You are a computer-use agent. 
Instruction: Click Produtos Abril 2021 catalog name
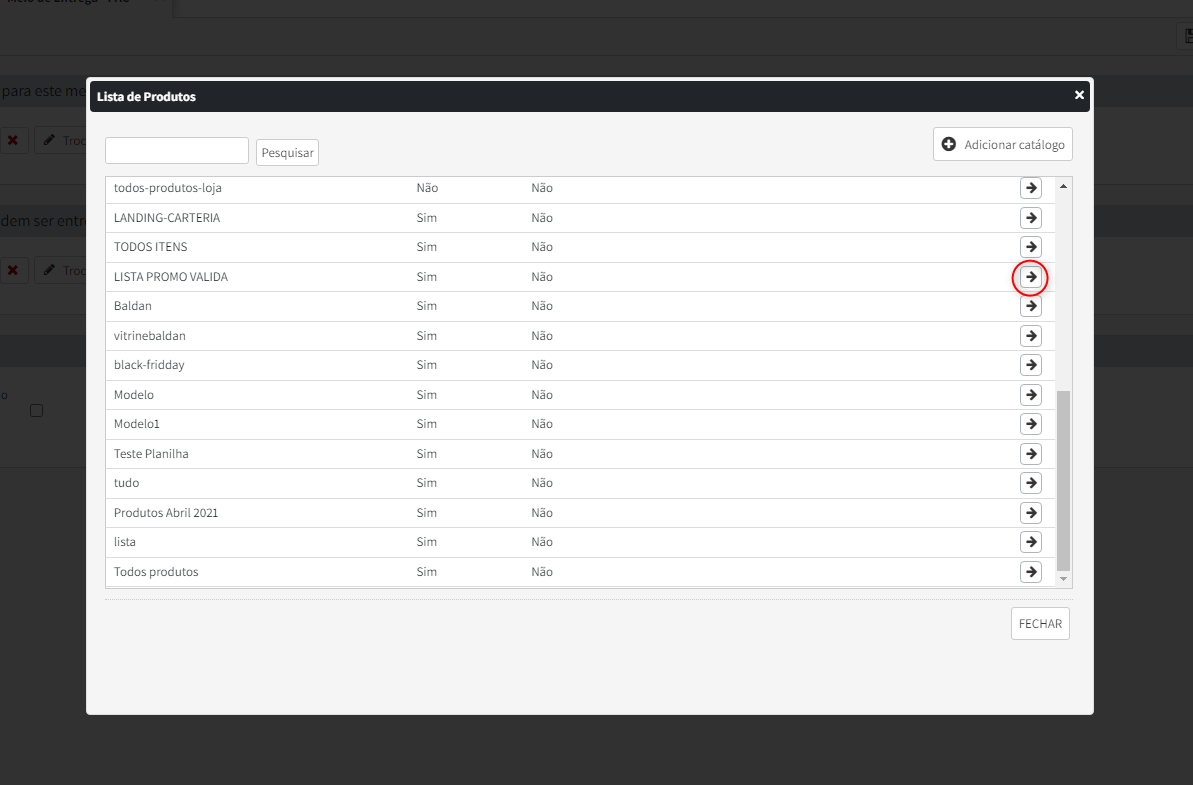[x=166, y=513]
